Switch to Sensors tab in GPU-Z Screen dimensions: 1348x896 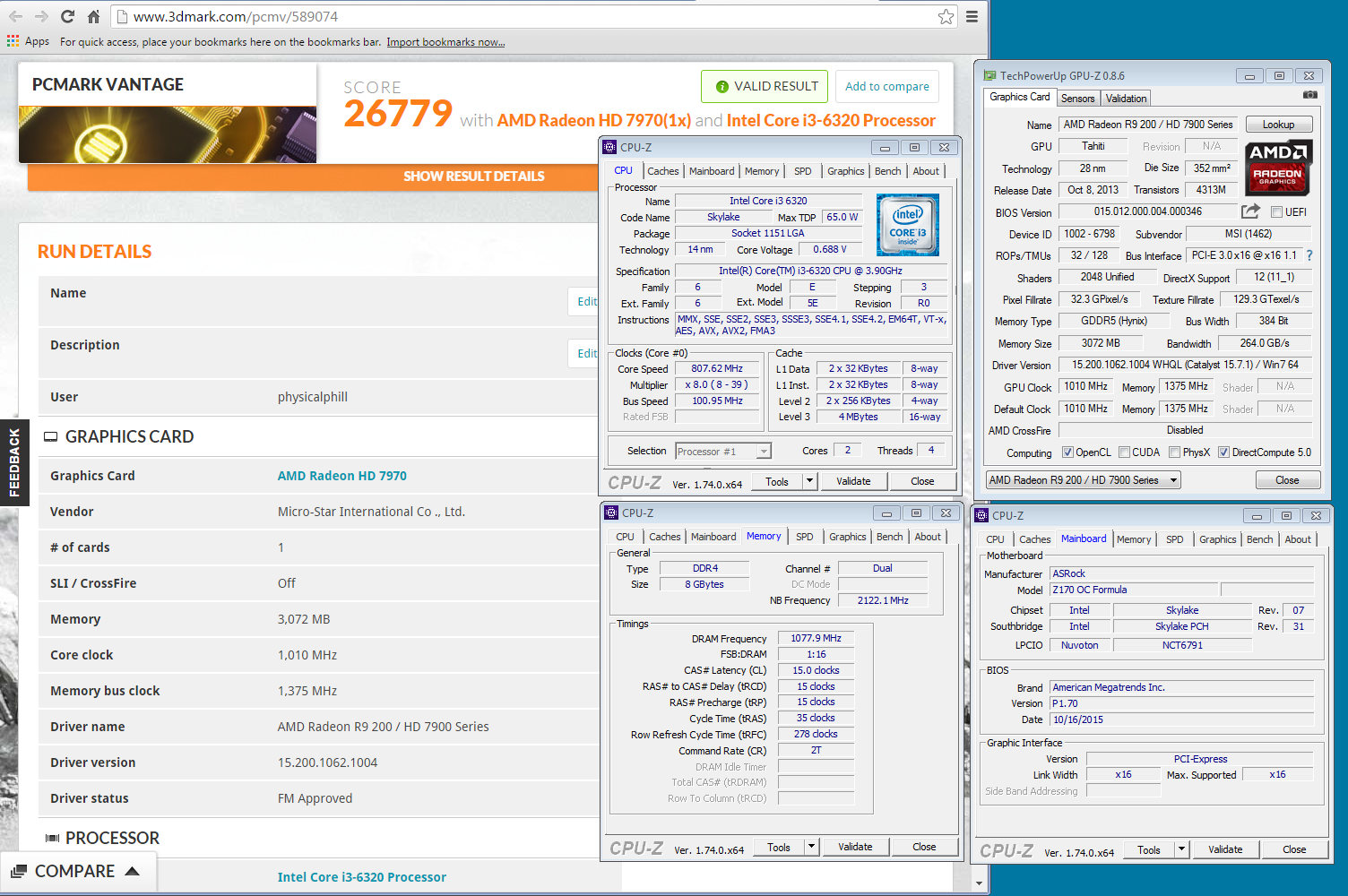(x=1078, y=99)
